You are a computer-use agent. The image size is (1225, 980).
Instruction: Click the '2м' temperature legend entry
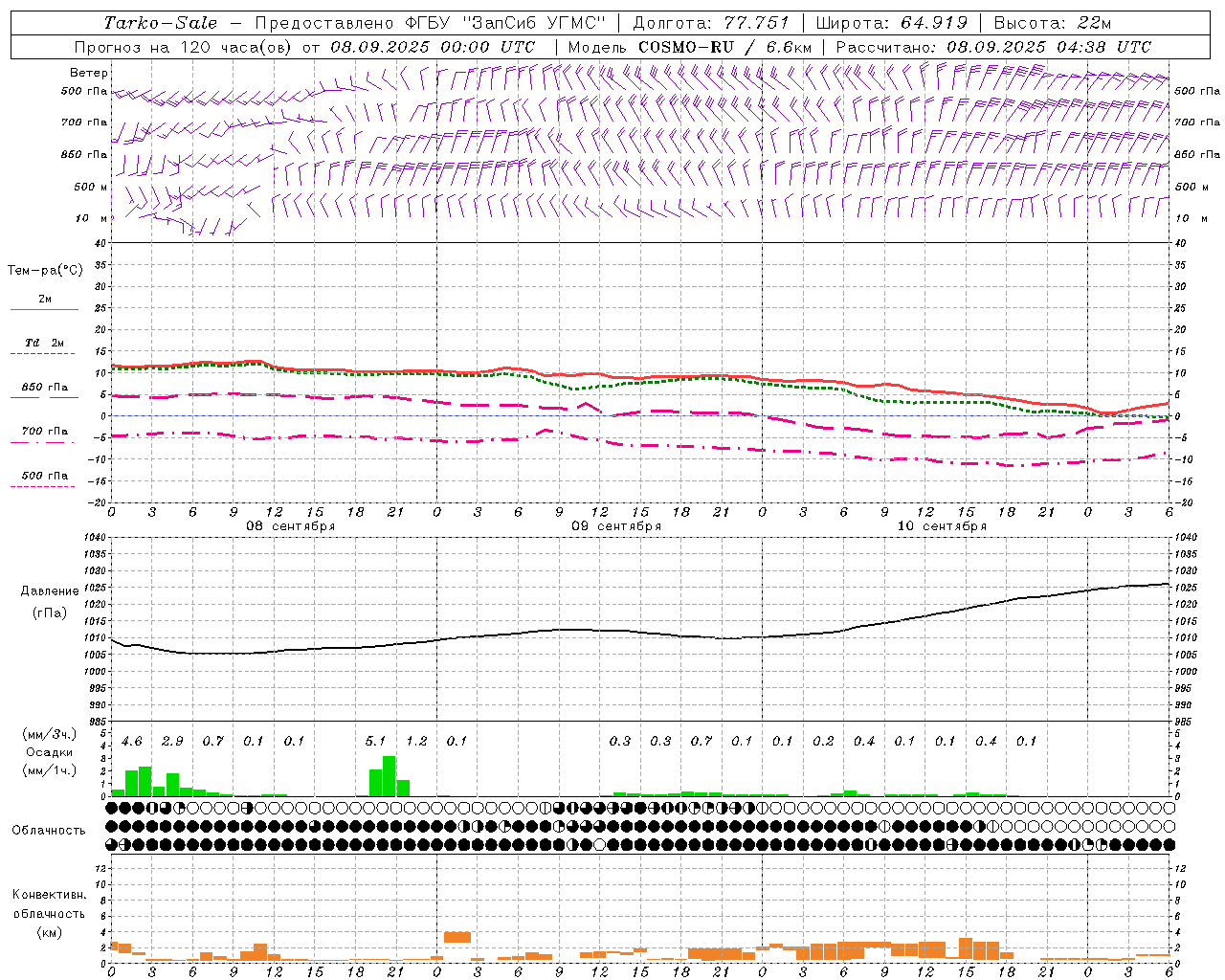(45, 299)
